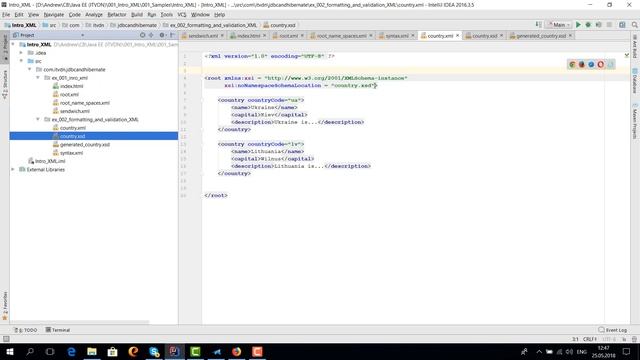The width and height of the screenshot is (640, 360).
Task: Switch to sendwich.xml editor tab
Action: click(x=203, y=36)
